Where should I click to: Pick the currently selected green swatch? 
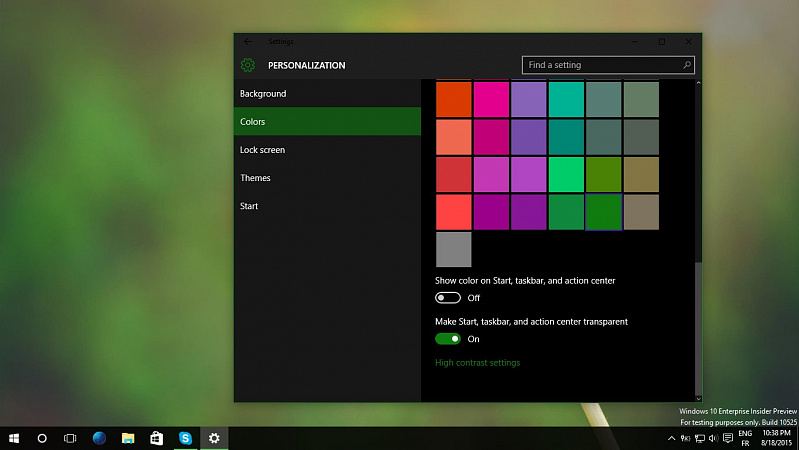pos(604,212)
